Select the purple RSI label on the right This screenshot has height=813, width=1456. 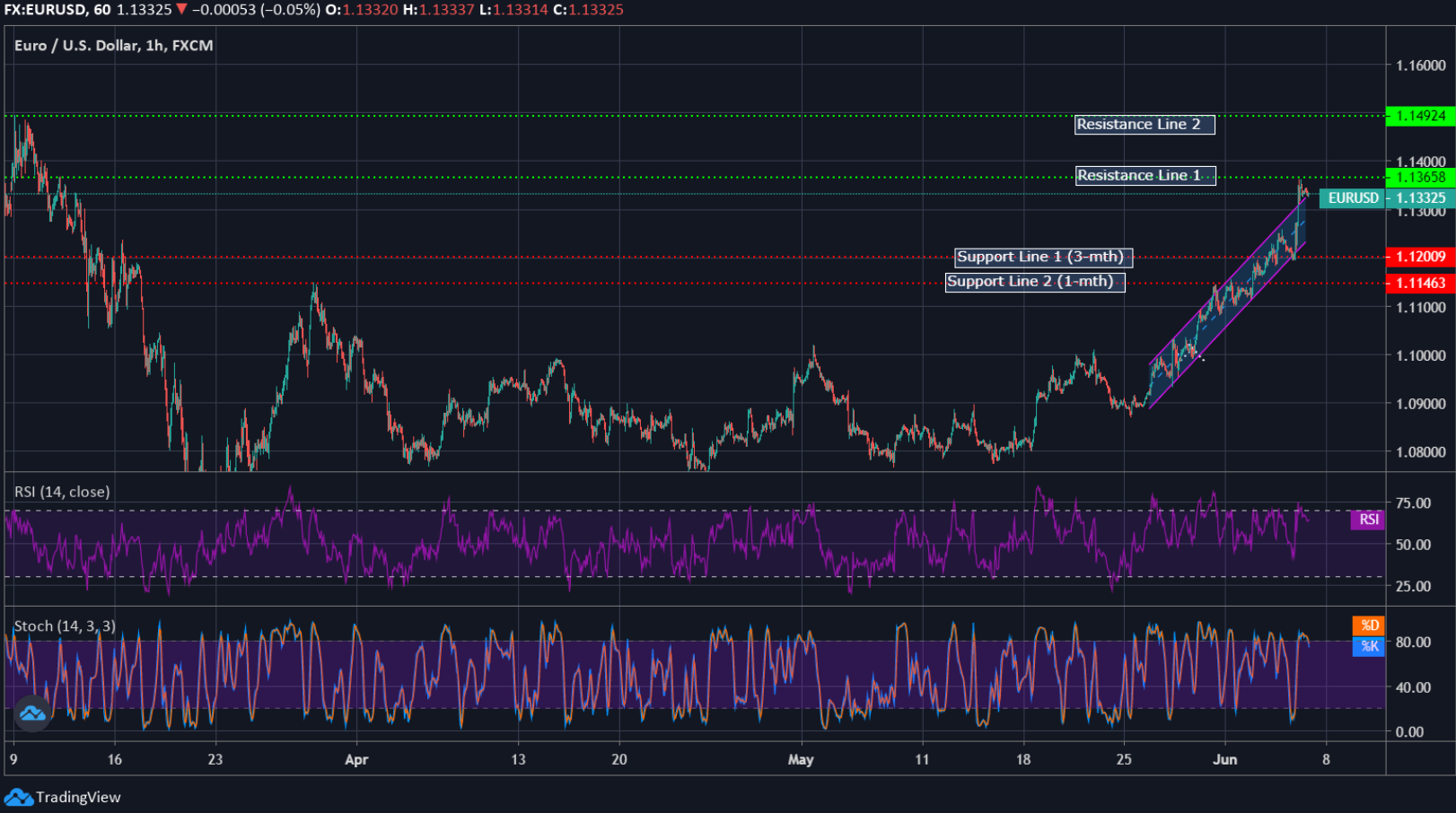click(1367, 520)
